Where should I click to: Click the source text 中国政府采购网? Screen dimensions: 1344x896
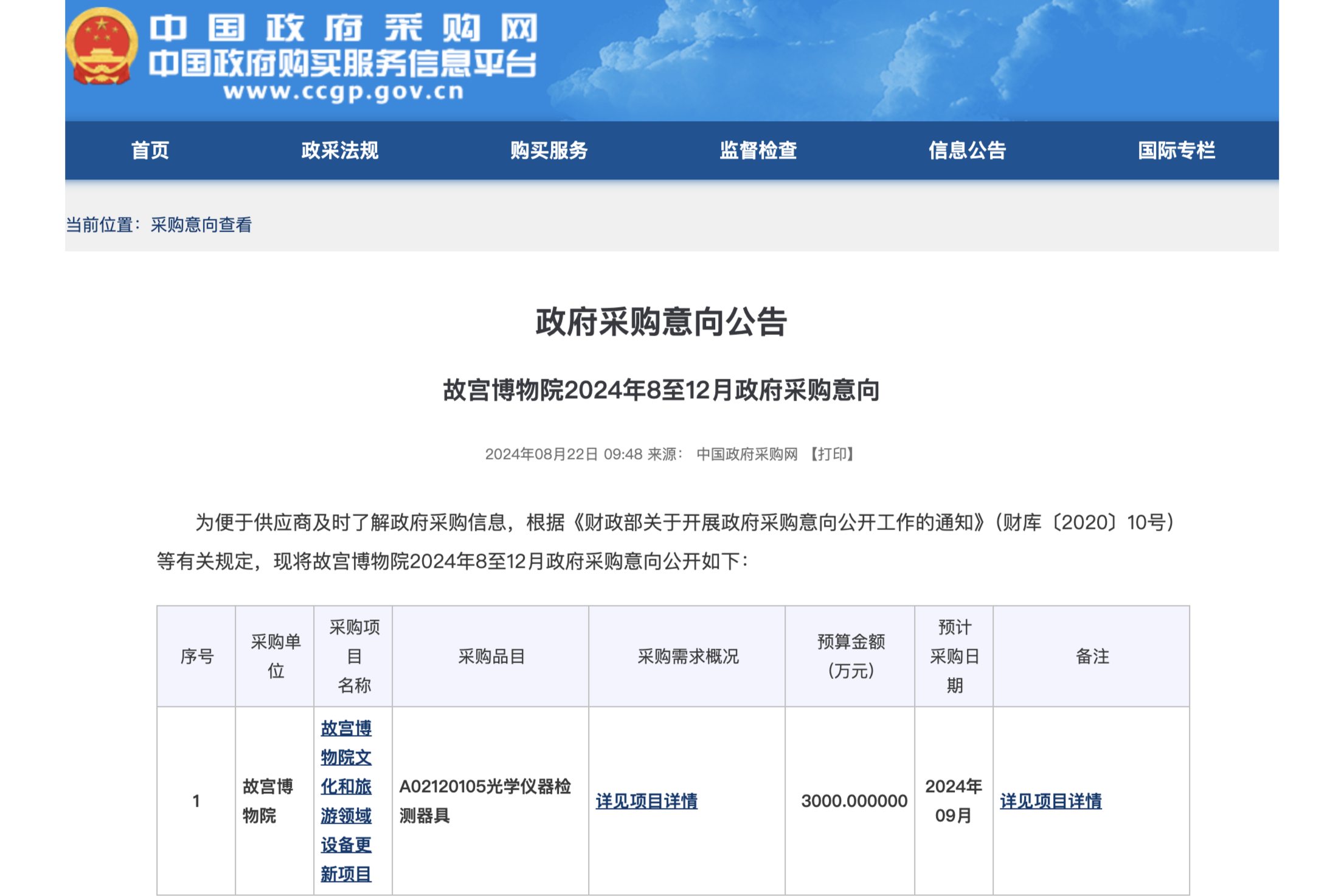[x=747, y=454]
